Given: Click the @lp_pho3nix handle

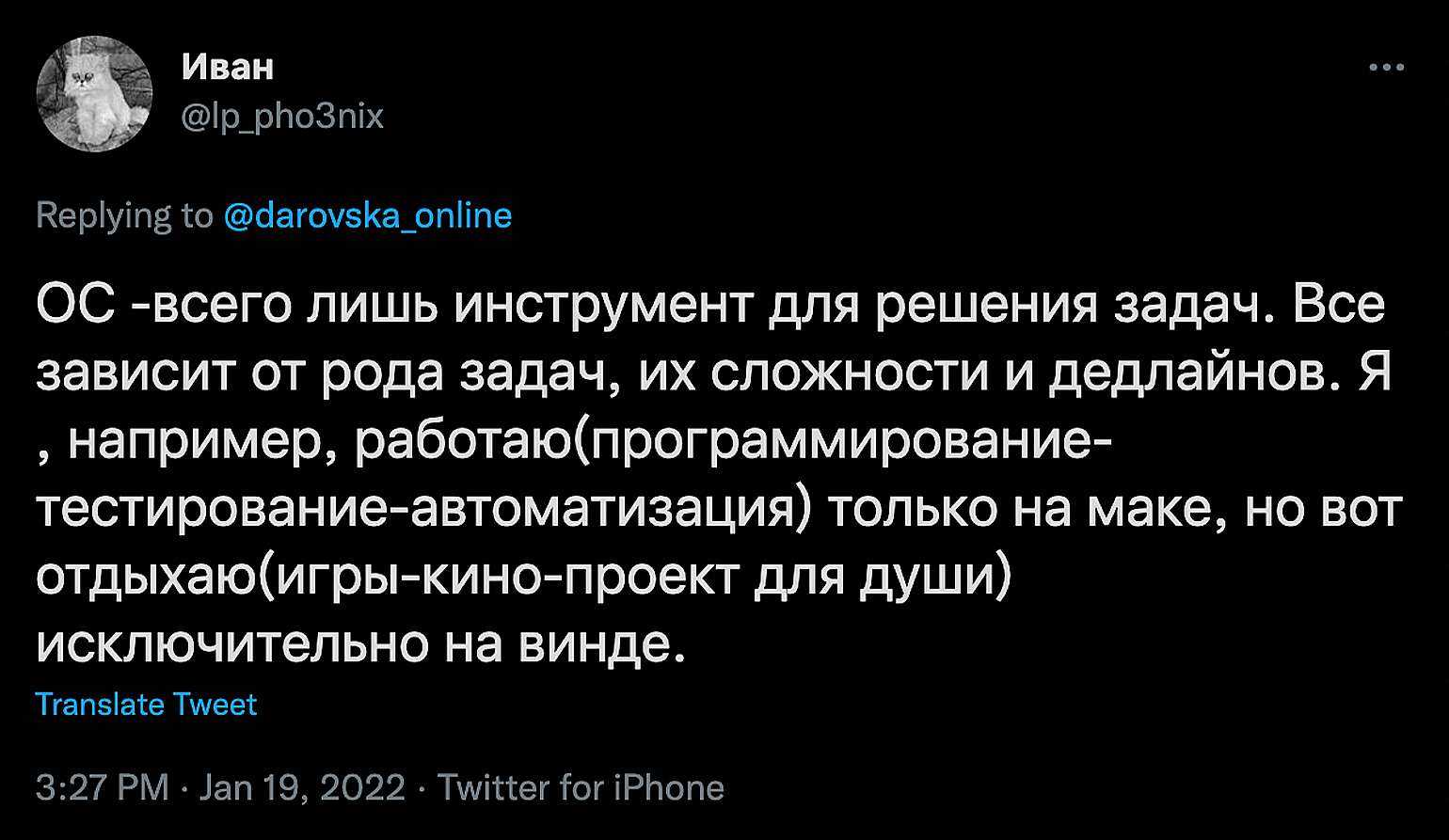Looking at the screenshot, I should [280, 117].
